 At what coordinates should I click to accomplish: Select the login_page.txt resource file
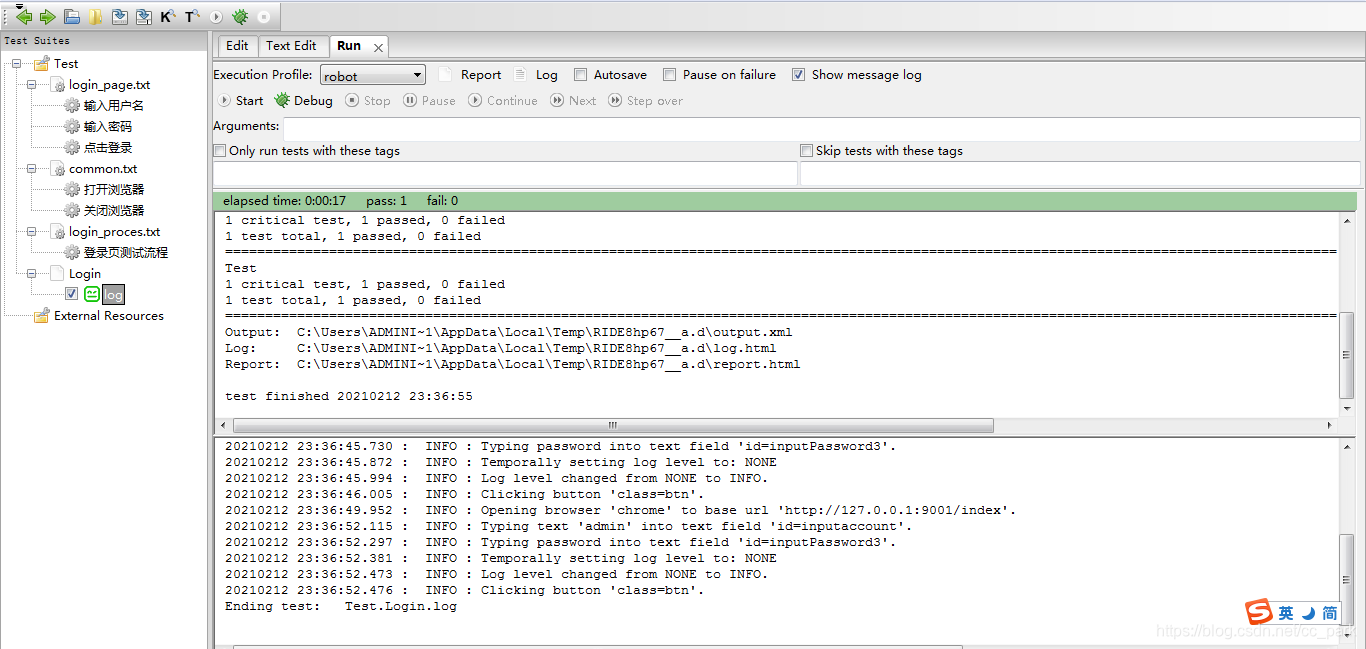tap(110, 85)
